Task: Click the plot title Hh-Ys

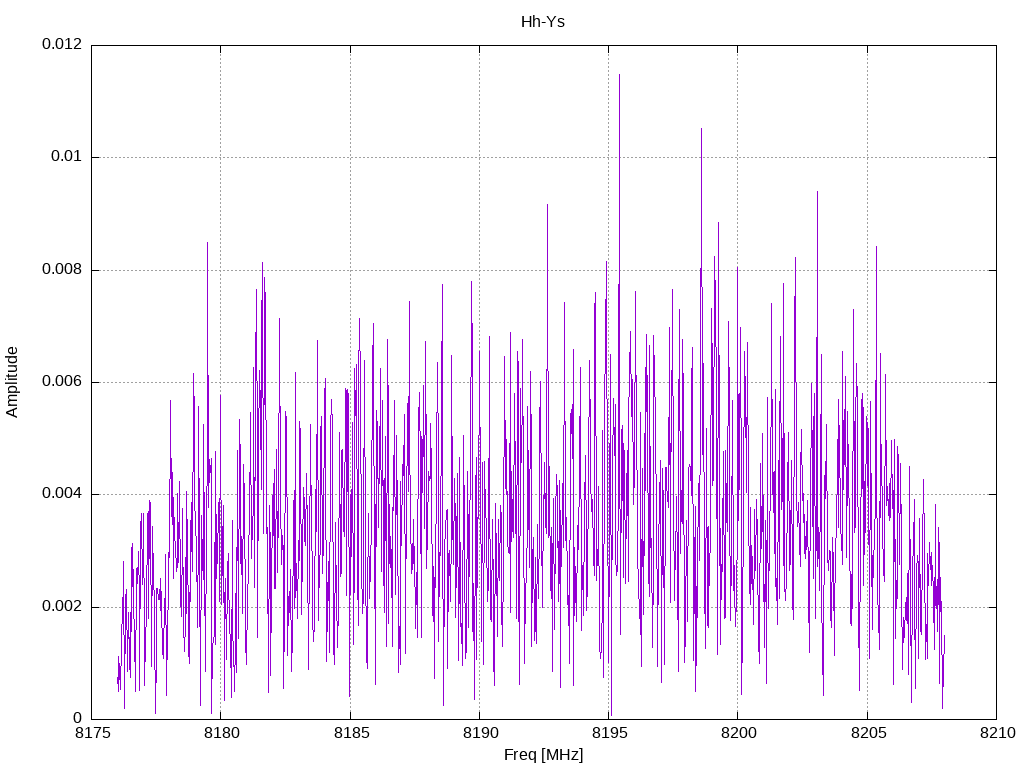Action: [x=542, y=22]
